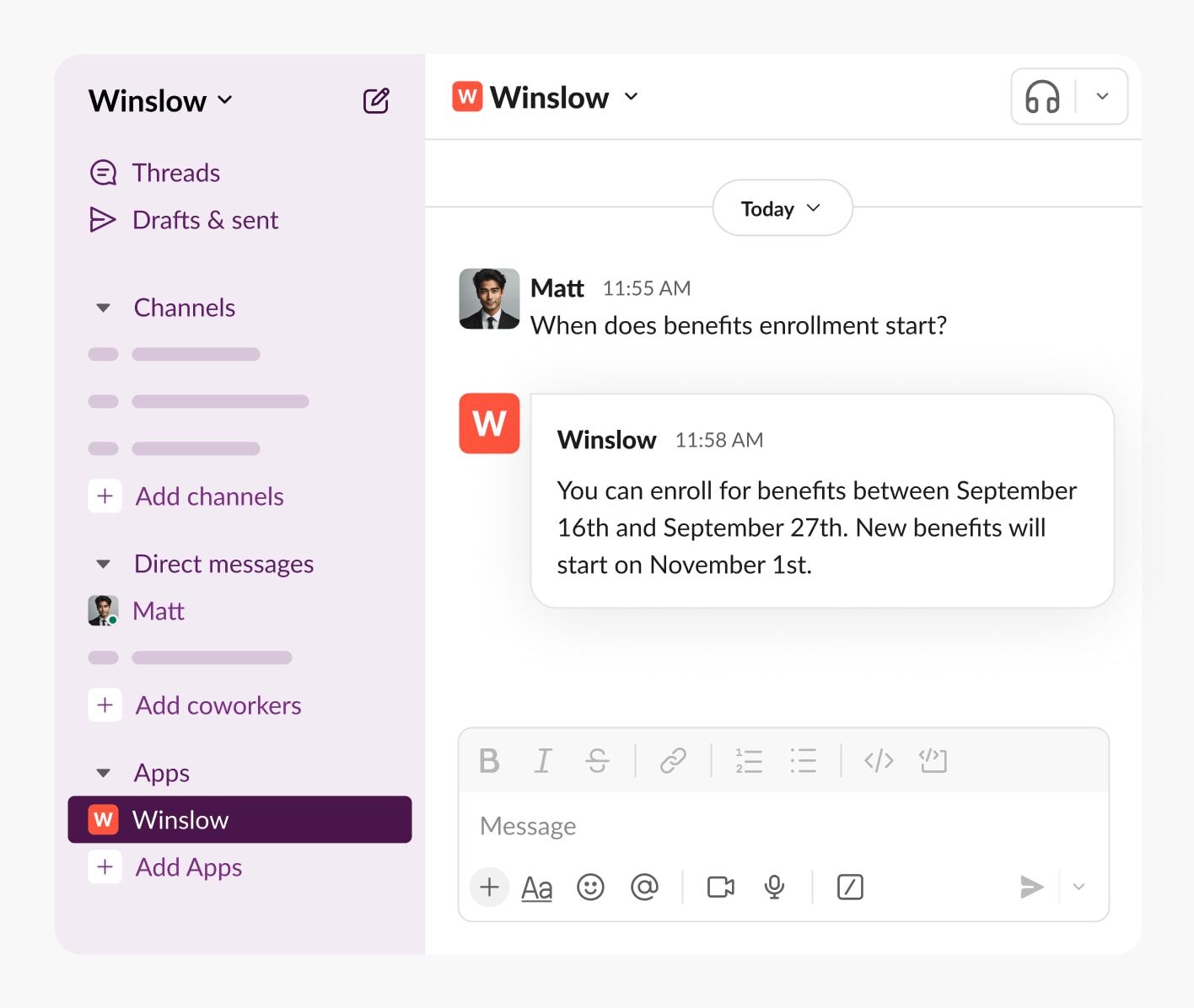This screenshot has width=1194, height=1008.
Task: Click the Threads speech bubble icon
Action: tap(103, 173)
